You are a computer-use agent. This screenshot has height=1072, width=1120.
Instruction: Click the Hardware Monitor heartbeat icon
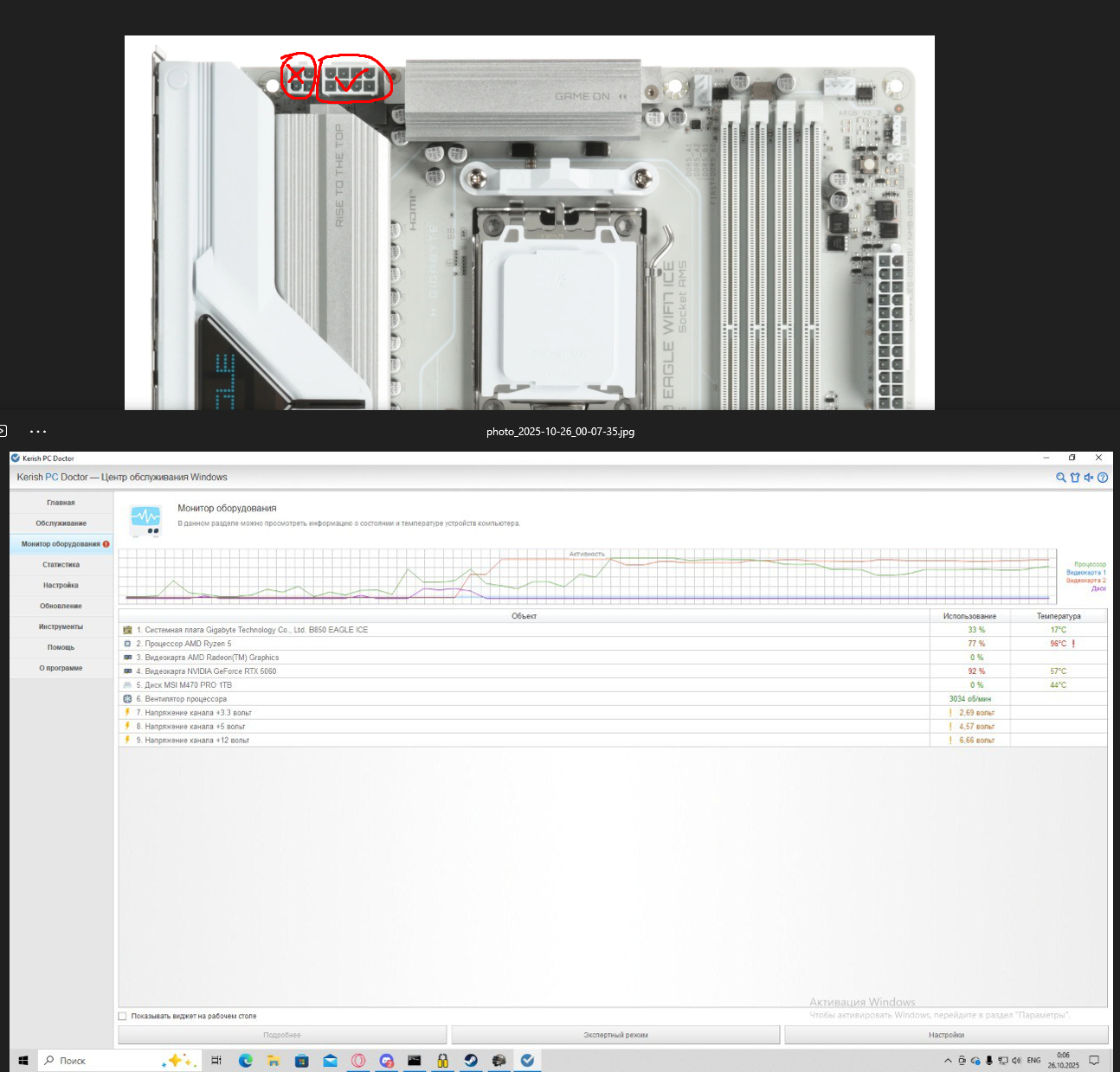(145, 519)
